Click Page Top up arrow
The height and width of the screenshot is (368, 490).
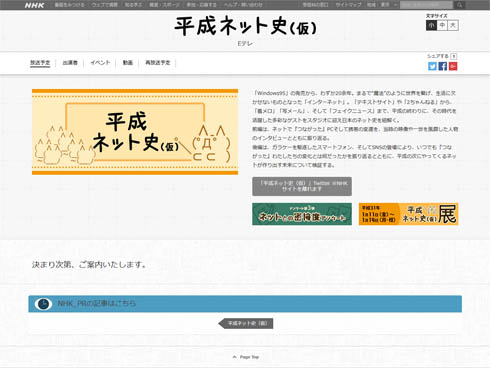point(235,357)
